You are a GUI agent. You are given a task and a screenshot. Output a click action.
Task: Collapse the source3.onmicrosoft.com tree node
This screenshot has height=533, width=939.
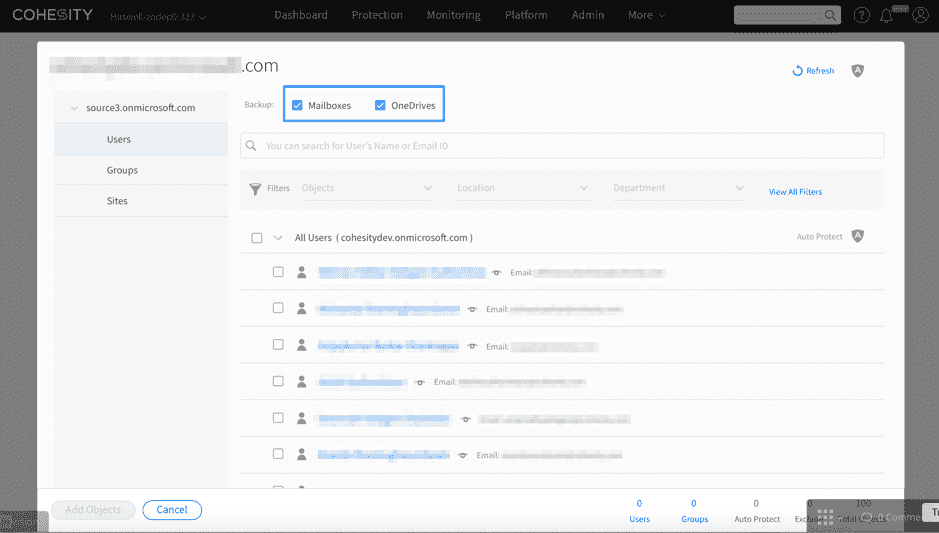[x=74, y=108]
